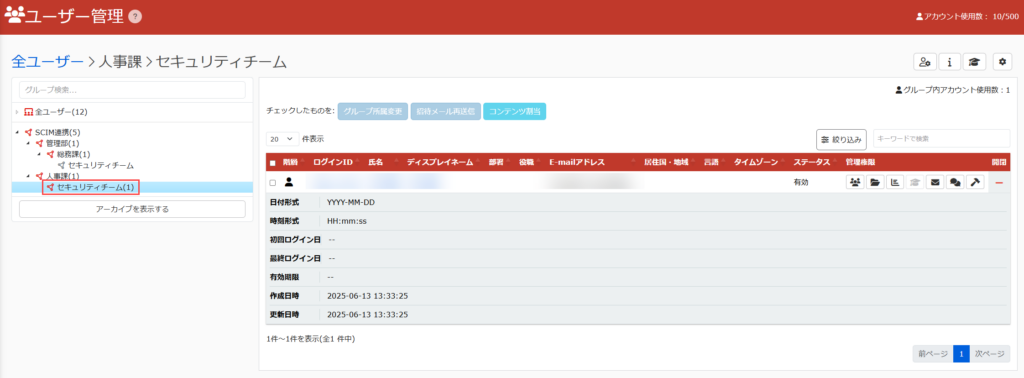Click the open folder icon in the user row
The height and width of the screenshot is (378, 1024).
coord(874,183)
